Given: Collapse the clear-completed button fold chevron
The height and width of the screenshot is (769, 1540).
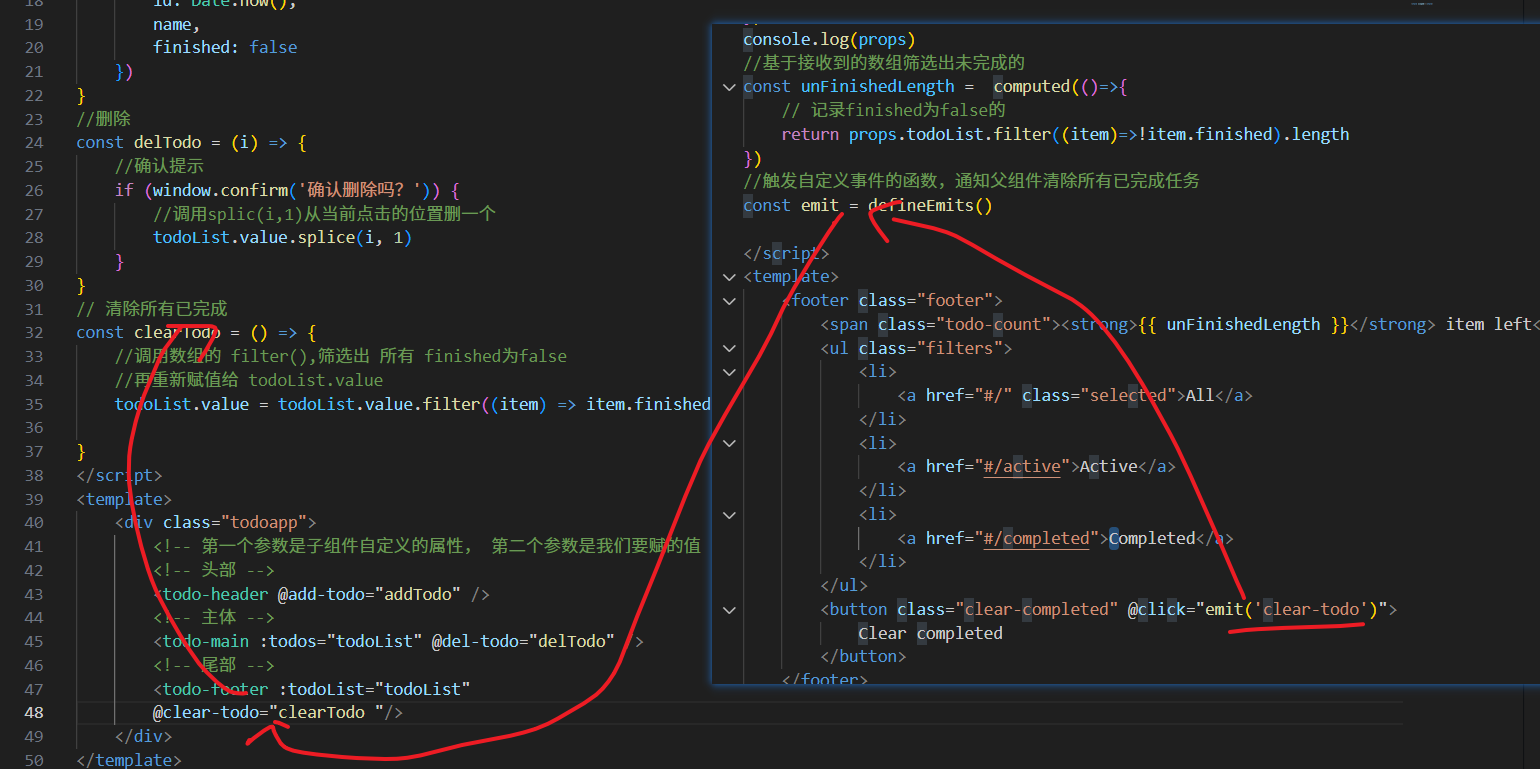Looking at the screenshot, I should click(729, 609).
